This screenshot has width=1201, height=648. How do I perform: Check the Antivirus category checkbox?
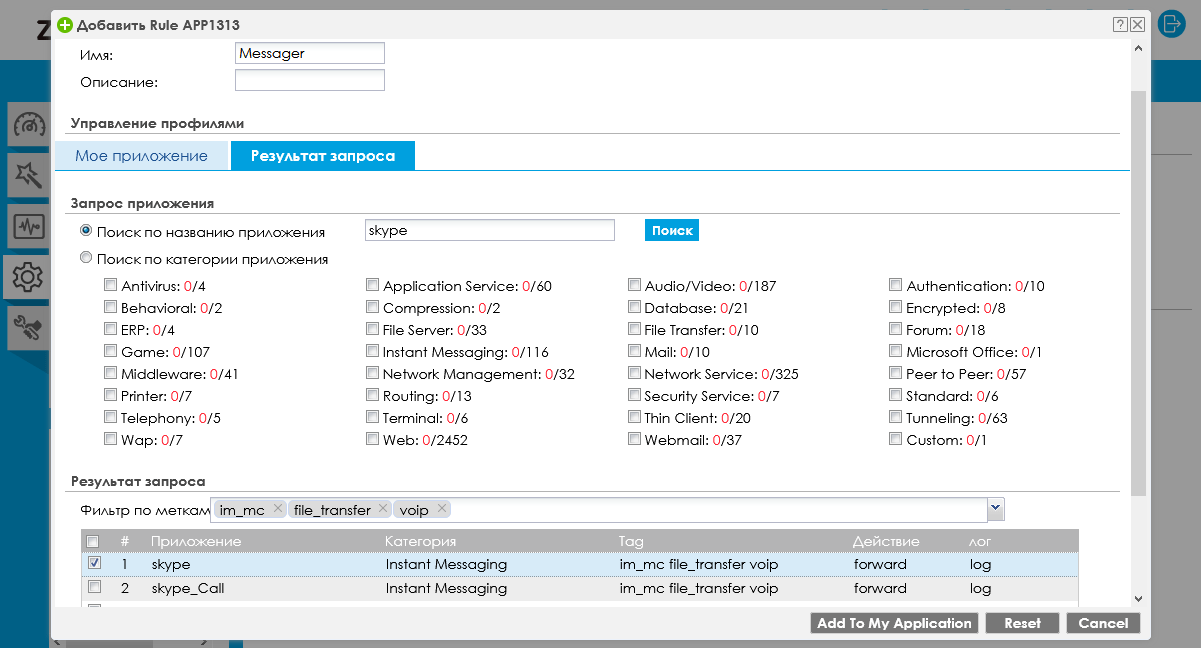(x=111, y=285)
